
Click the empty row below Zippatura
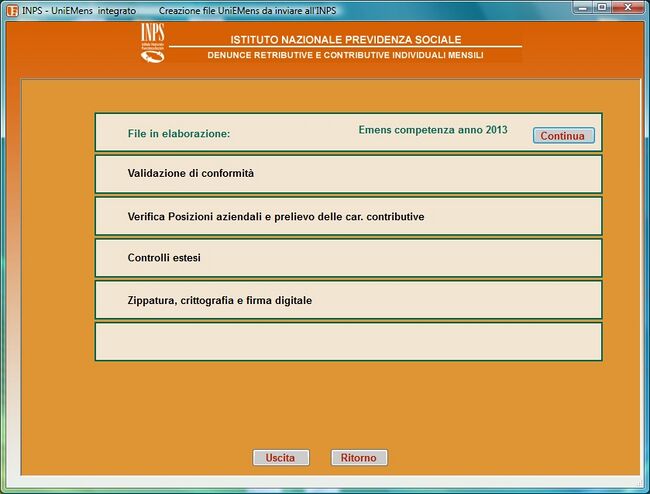(x=348, y=341)
